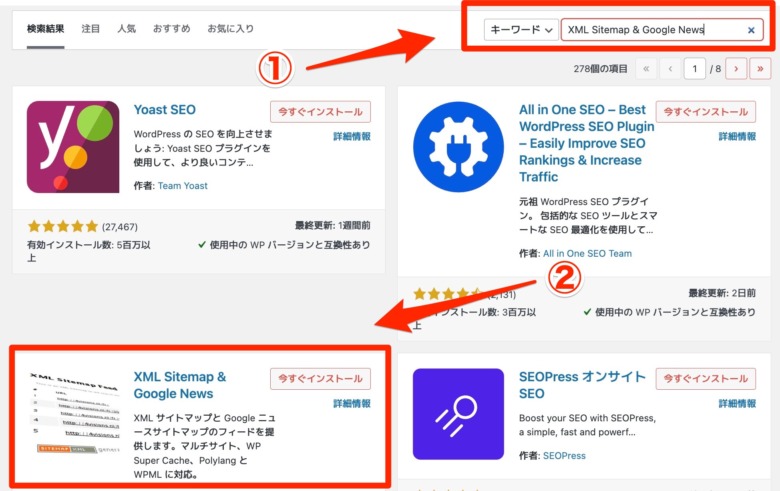Screen dimensions: 780x491
Task: Install SEOPress オンサイト SEO now
Action: (x=705, y=379)
